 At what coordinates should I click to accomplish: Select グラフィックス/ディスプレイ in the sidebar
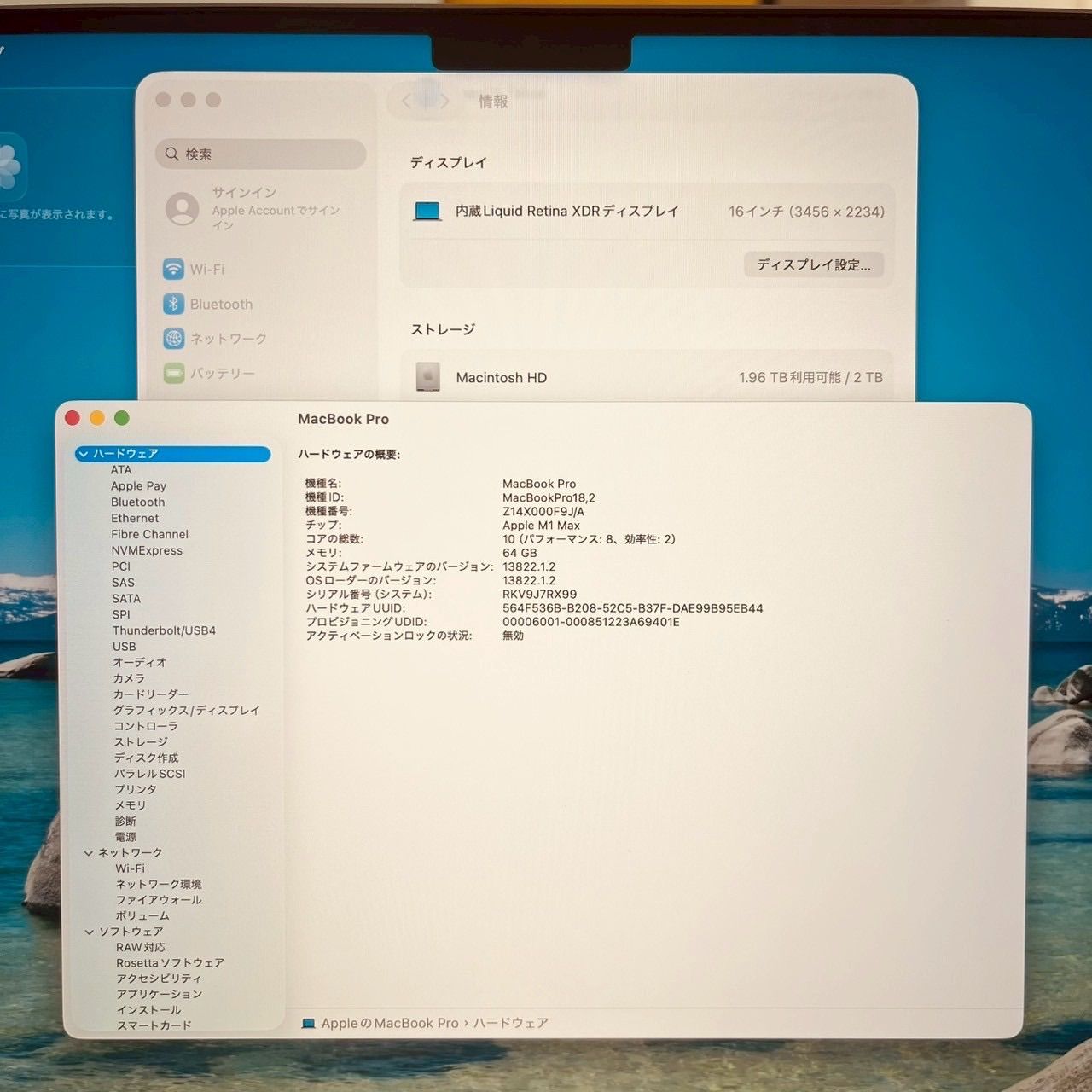186,710
